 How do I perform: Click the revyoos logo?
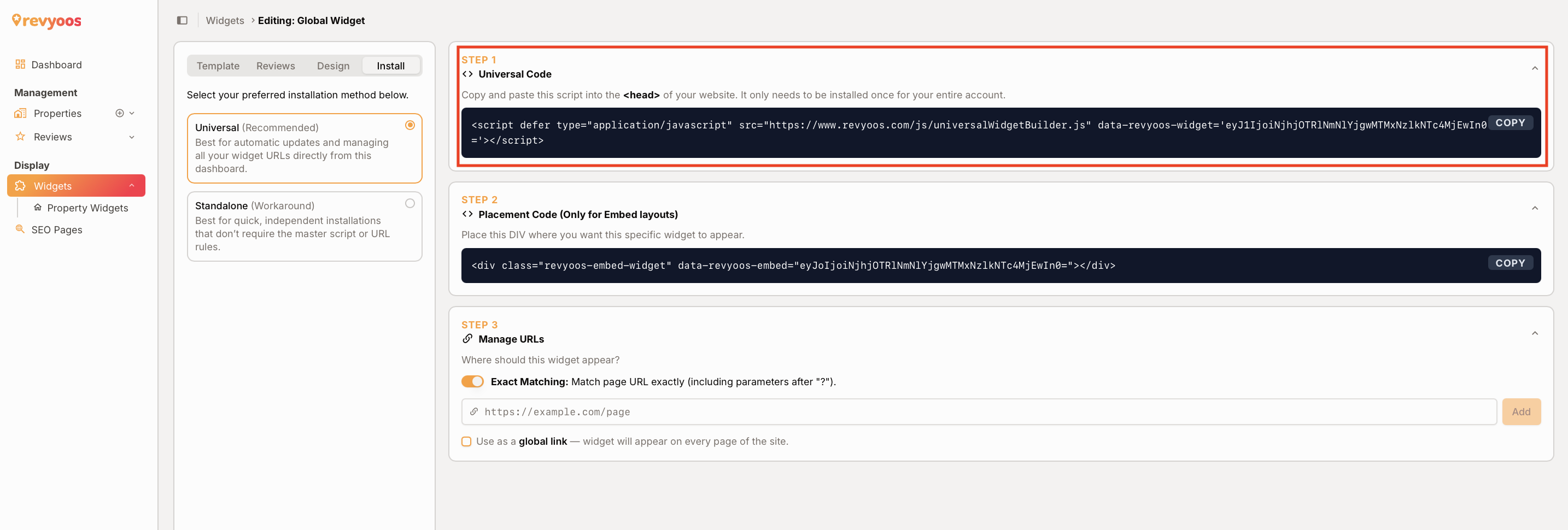coord(47,21)
